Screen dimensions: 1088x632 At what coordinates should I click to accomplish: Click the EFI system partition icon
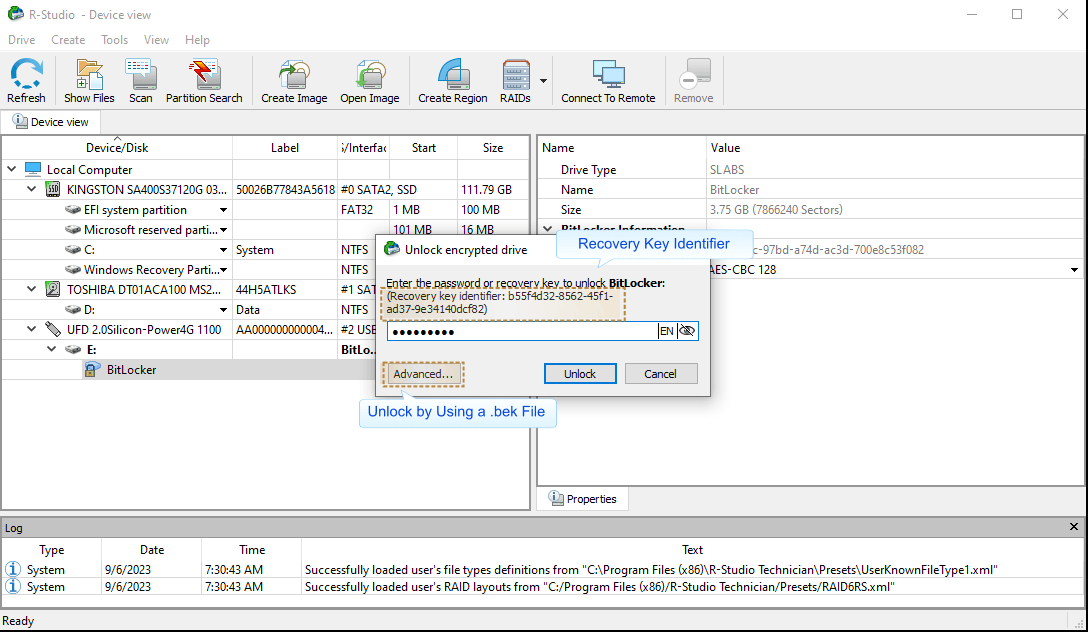[73, 210]
